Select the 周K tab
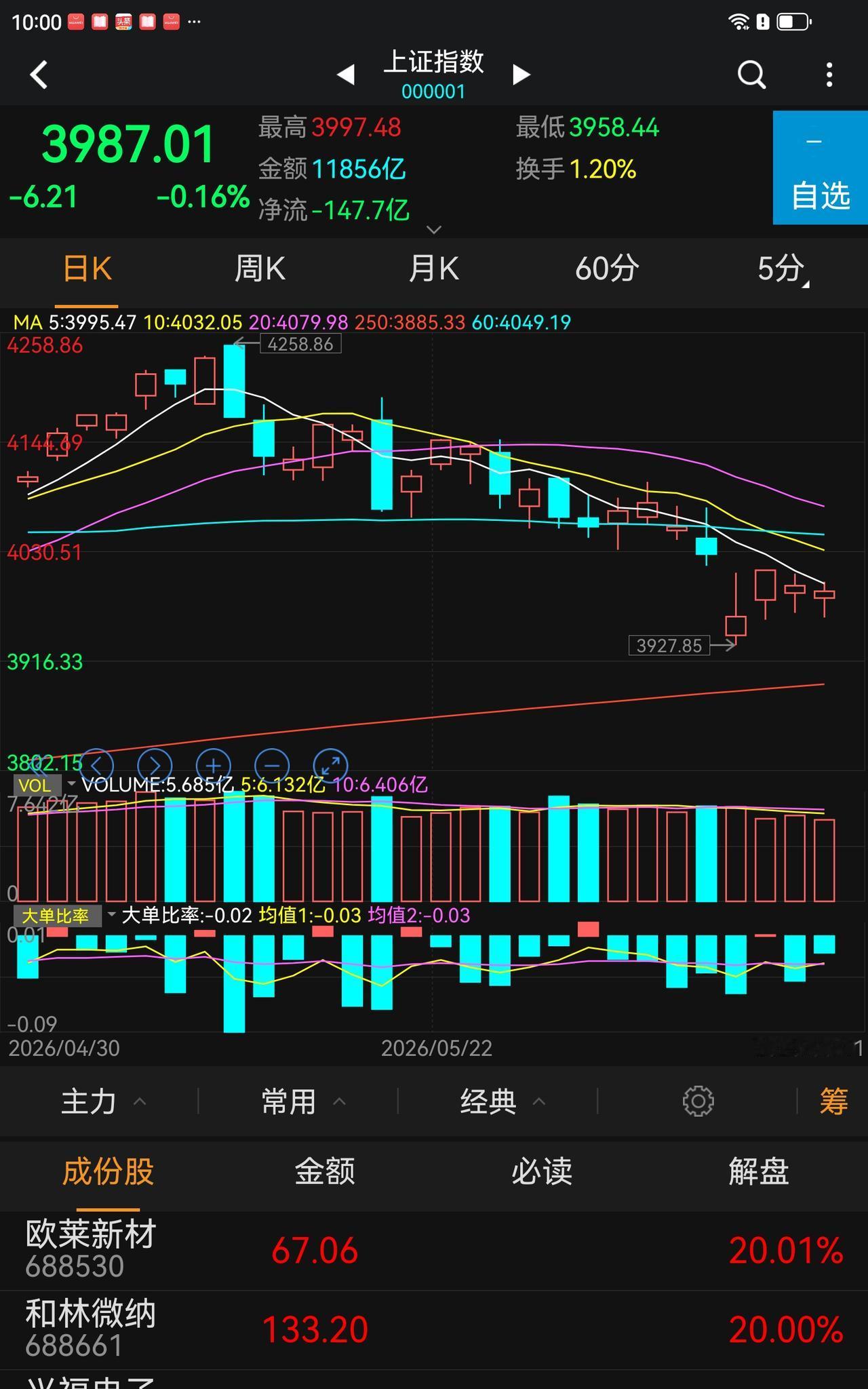The height and width of the screenshot is (1389, 868). pyautogui.click(x=260, y=269)
